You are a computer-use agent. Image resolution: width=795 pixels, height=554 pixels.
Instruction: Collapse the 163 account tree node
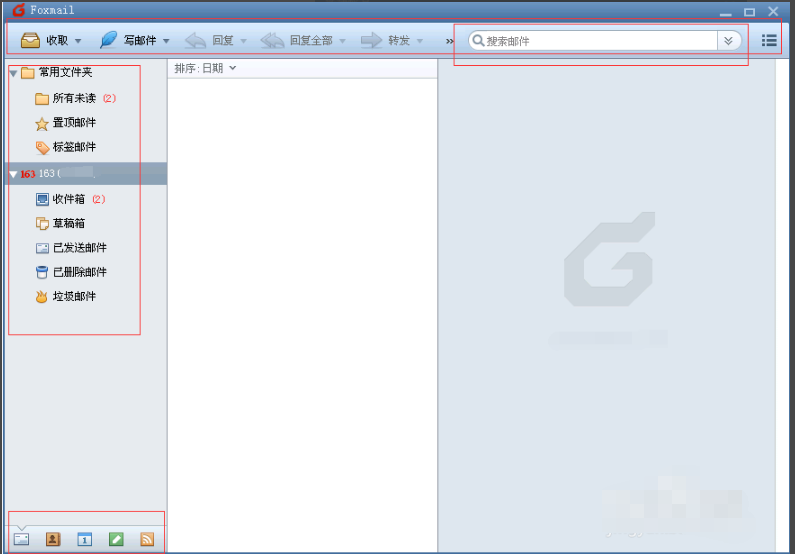click(13, 174)
